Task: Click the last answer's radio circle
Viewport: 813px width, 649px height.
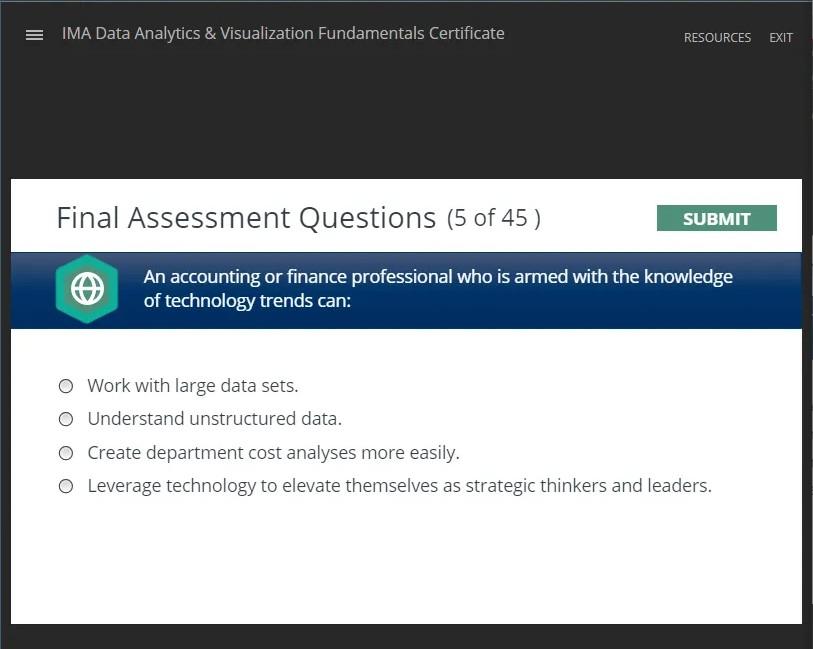Action: tap(65, 486)
